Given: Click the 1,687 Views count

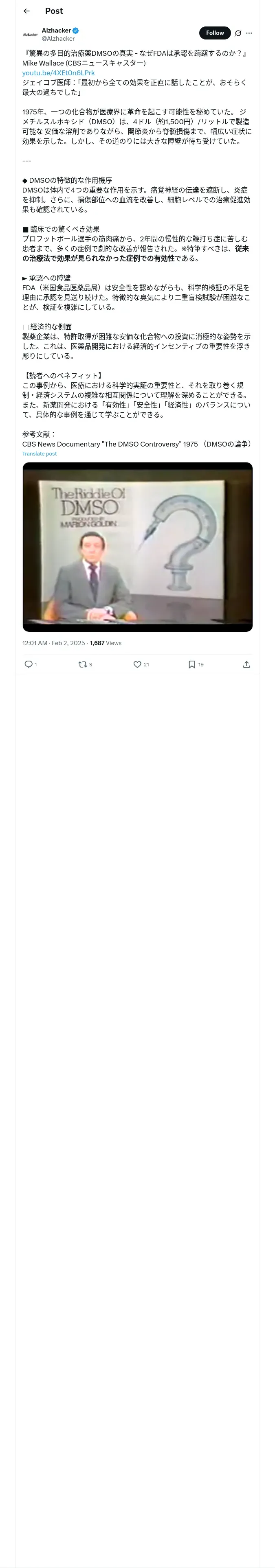Looking at the screenshot, I should [106, 643].
